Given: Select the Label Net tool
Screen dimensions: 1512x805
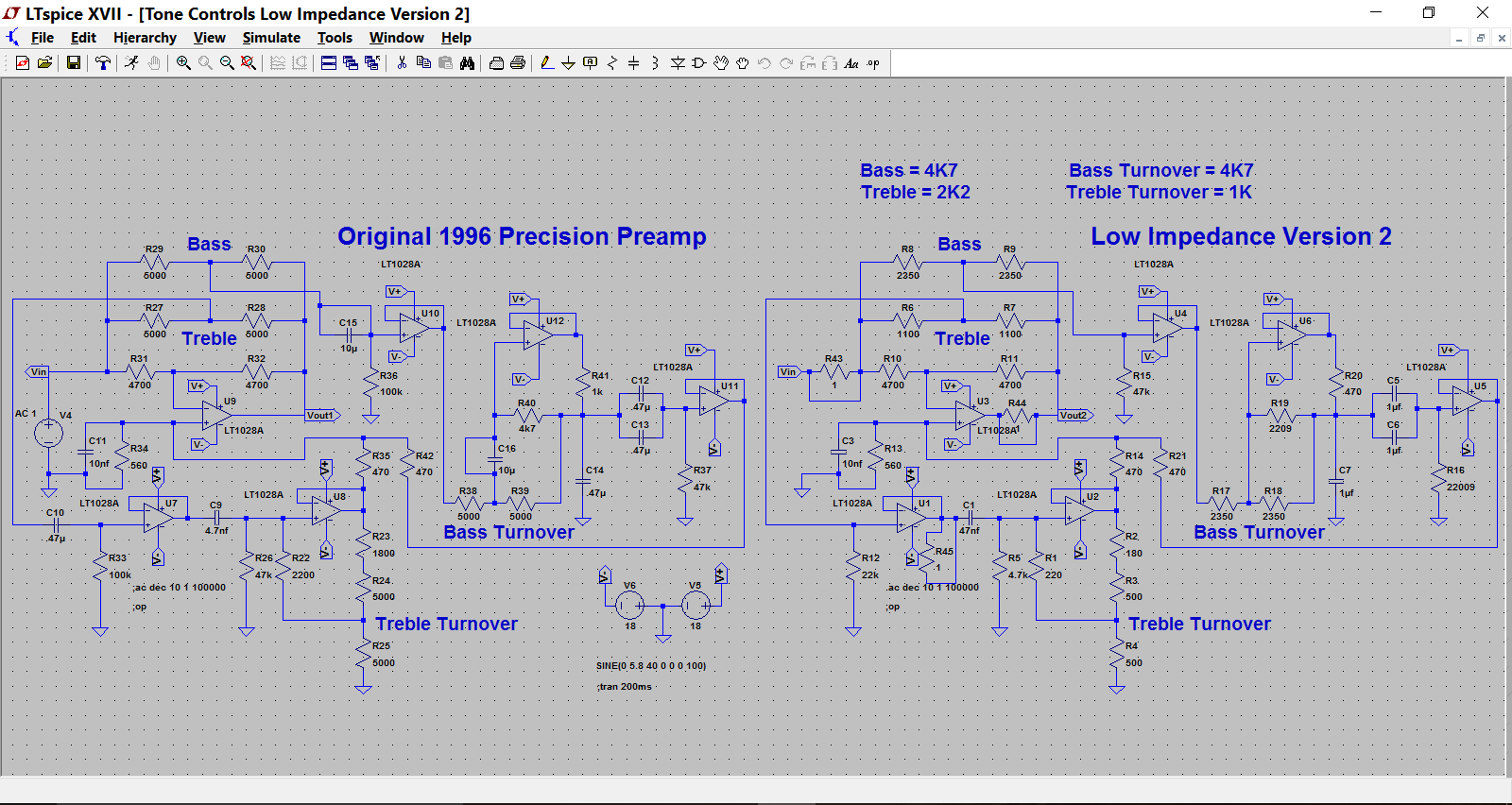Looking at the screenshot, I should (x=590, y=63).
